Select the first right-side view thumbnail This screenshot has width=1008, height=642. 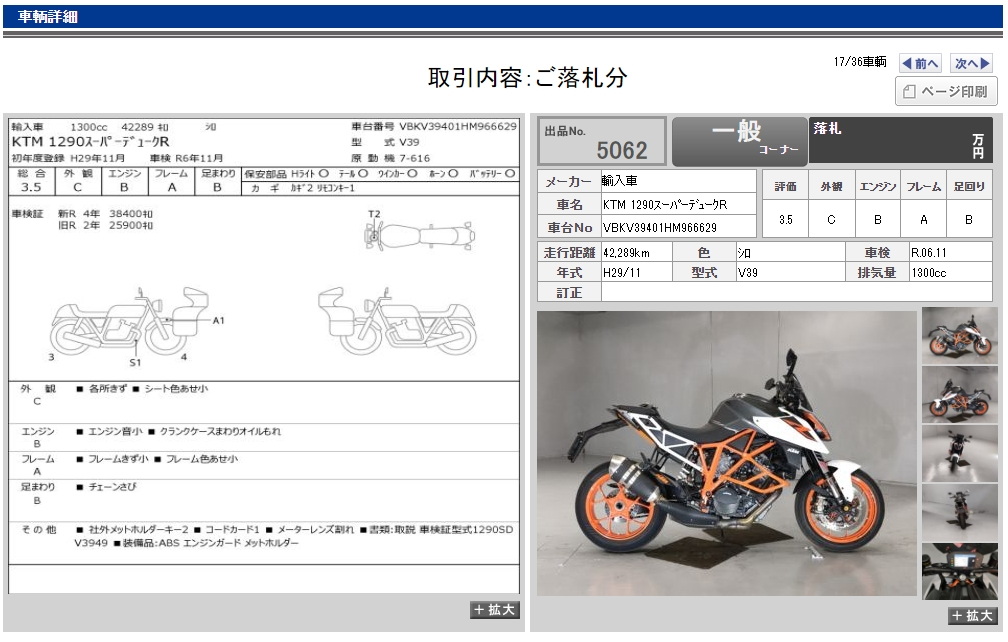[959, 335]
